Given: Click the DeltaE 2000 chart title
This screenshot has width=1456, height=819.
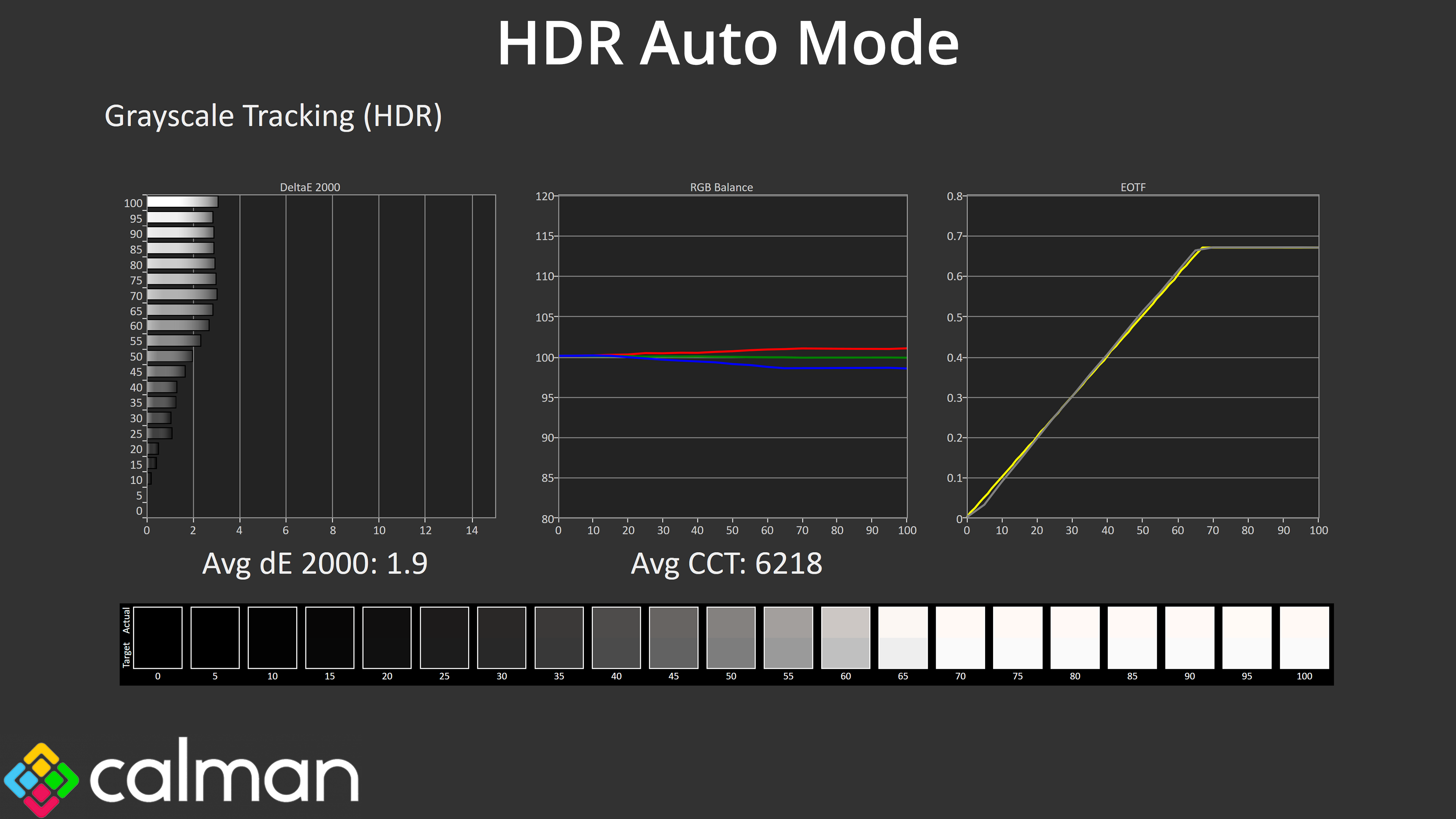Looking at the screenshot, I should (310, 187).
